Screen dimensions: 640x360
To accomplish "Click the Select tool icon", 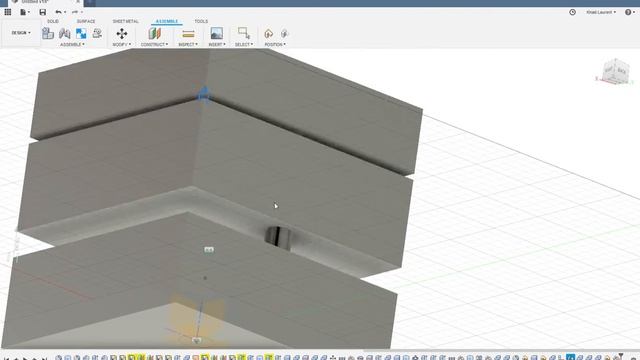I will (x=244, y=33).
